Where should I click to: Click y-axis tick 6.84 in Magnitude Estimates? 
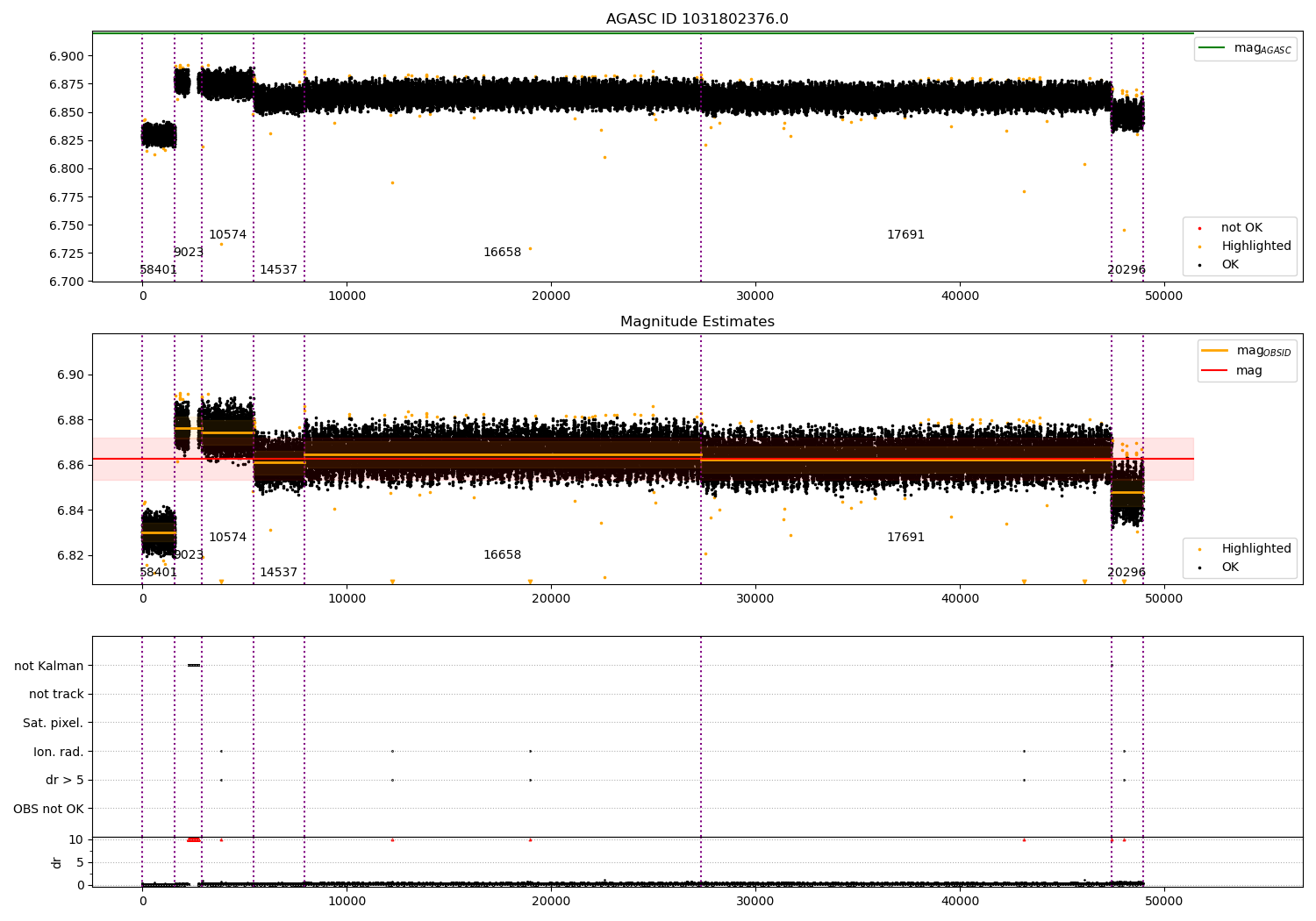70,510
